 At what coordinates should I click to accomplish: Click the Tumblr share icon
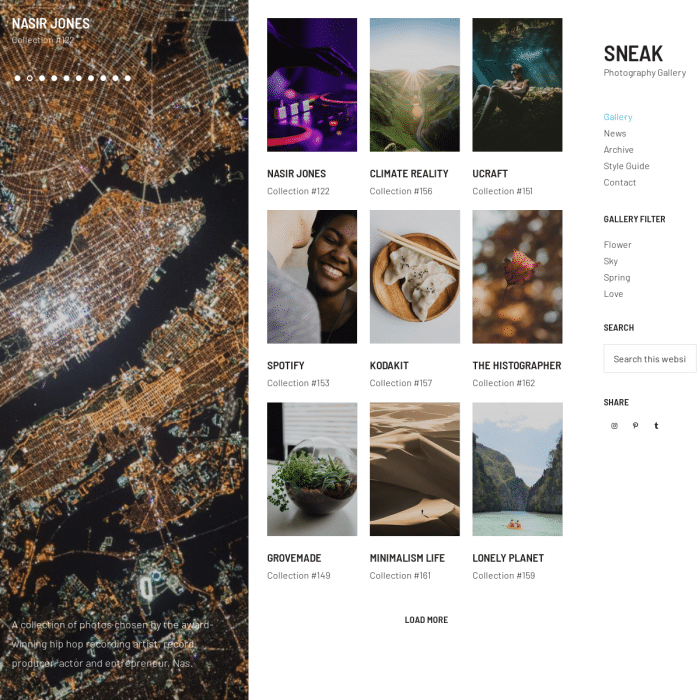point(656,425)
